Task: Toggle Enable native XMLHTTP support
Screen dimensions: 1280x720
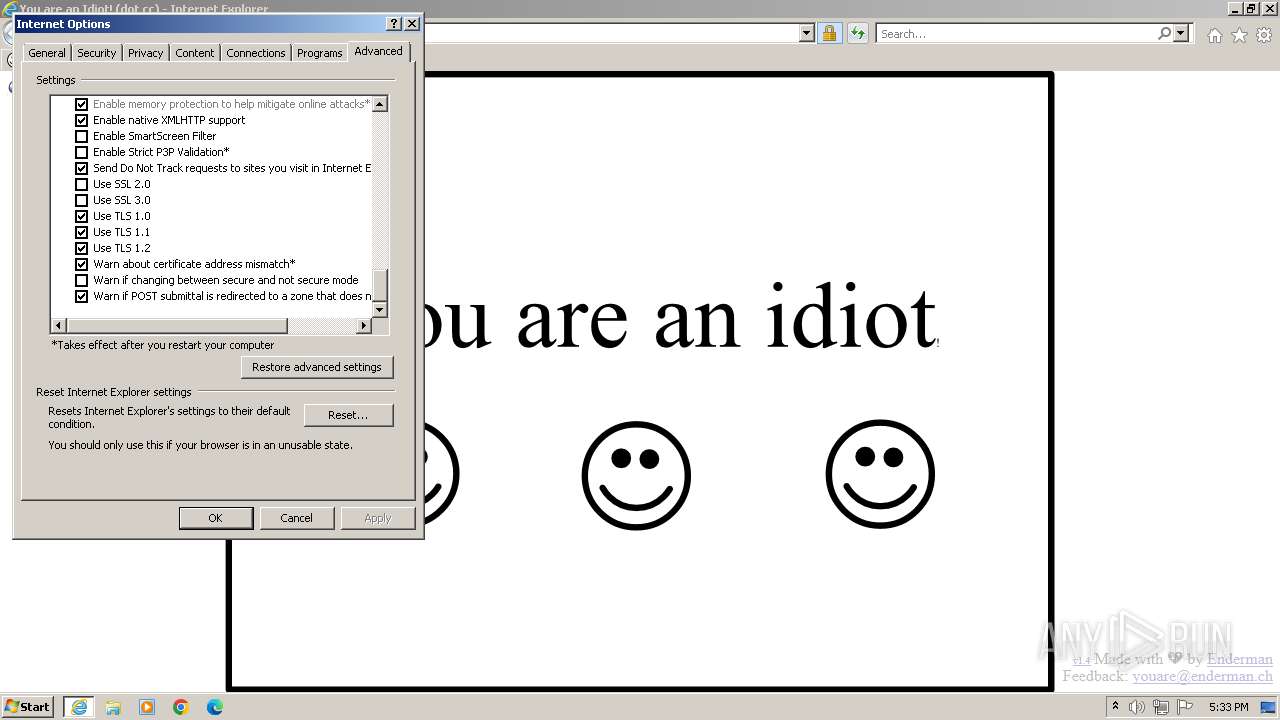Action: click(82, 120)
